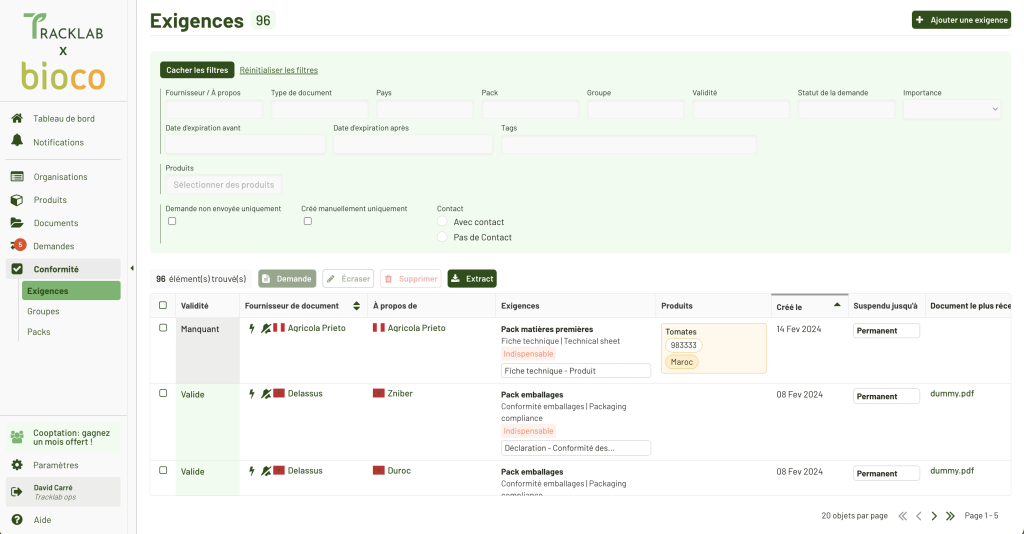Click the Tracklab x bioco logo
Screen dimensions: 1024x534
coord(63,51)
